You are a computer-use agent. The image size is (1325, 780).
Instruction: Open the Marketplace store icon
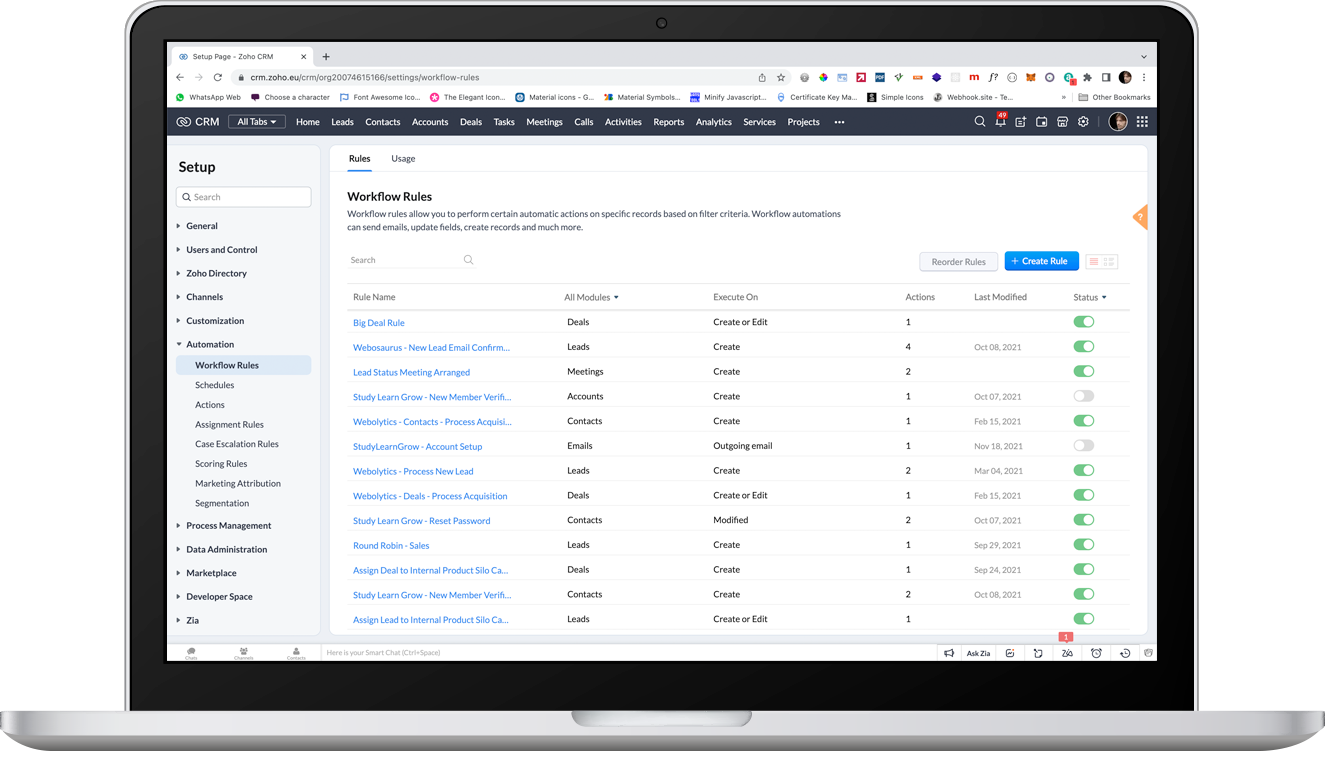coord(1062,121)
